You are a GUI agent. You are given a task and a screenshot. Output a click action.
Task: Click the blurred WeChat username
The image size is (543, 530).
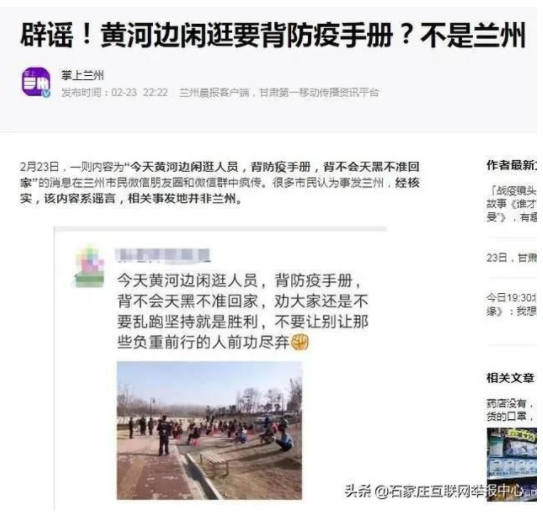coord(163,255)
